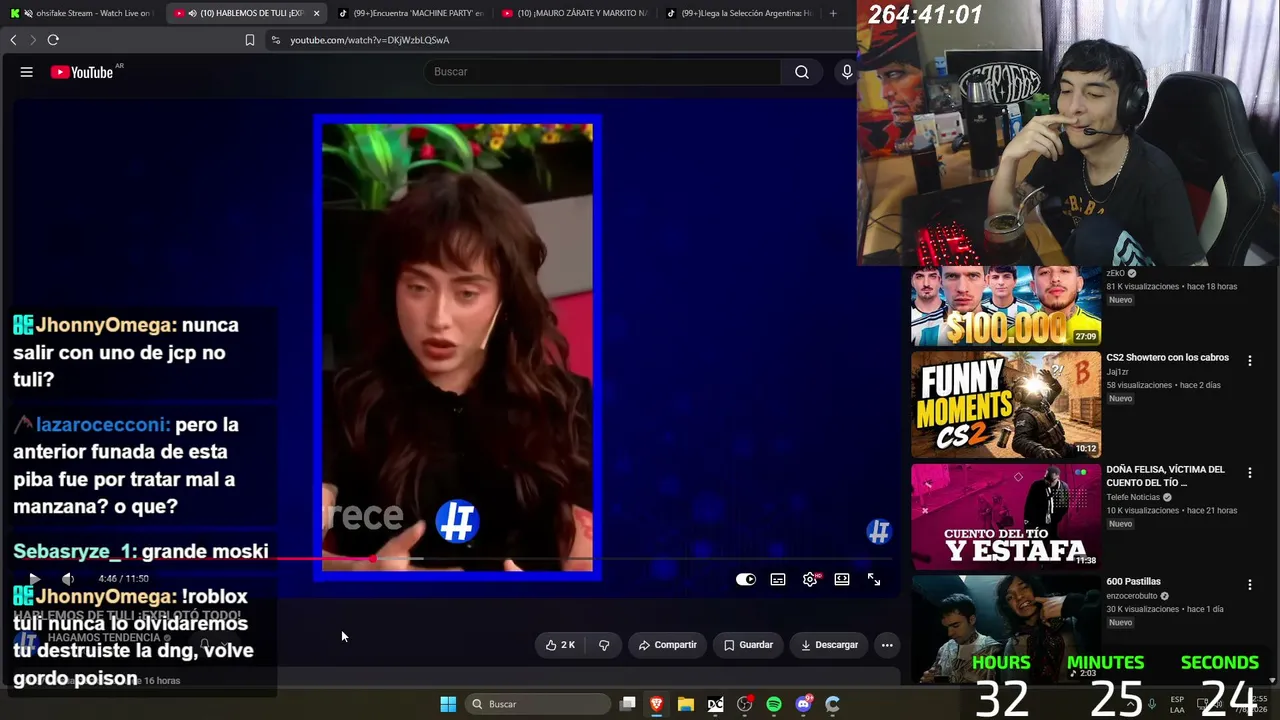Bookmark this page in the browser

250,40
